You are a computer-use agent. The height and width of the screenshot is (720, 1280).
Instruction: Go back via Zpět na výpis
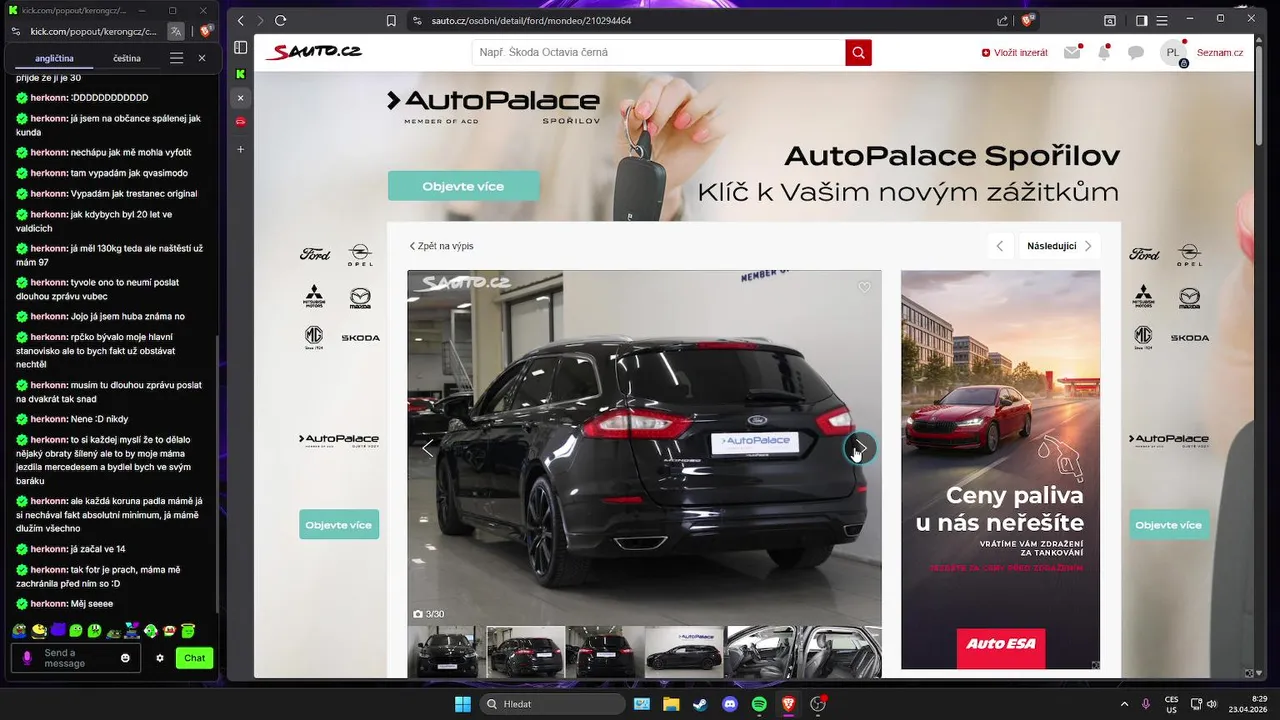point(441,246)
